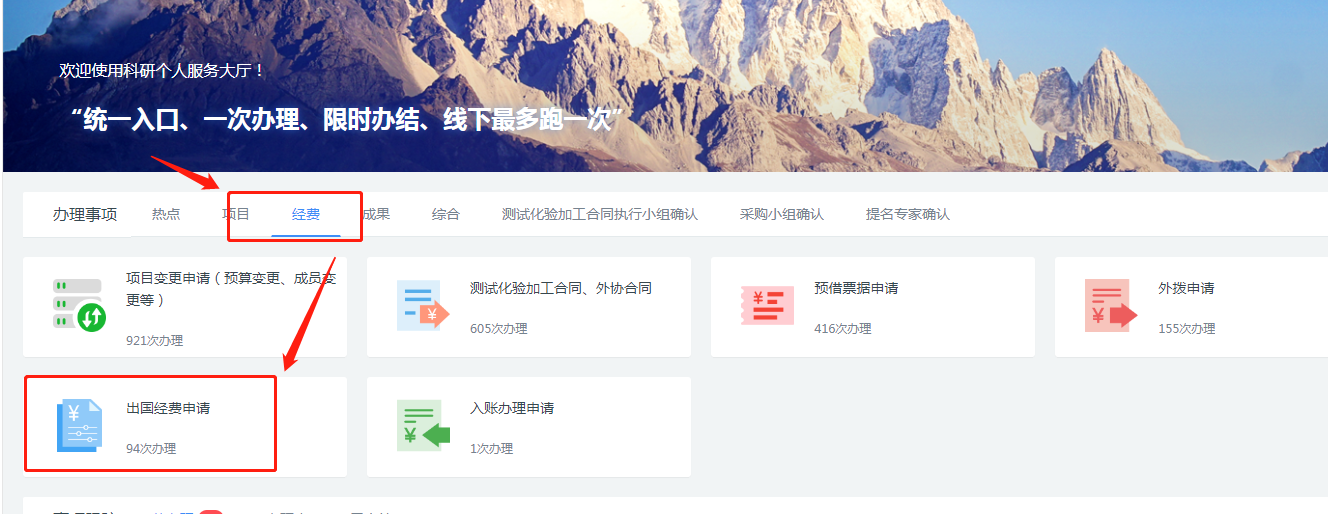Open the 出国经费申请 title text

click(x=168, y=408)
